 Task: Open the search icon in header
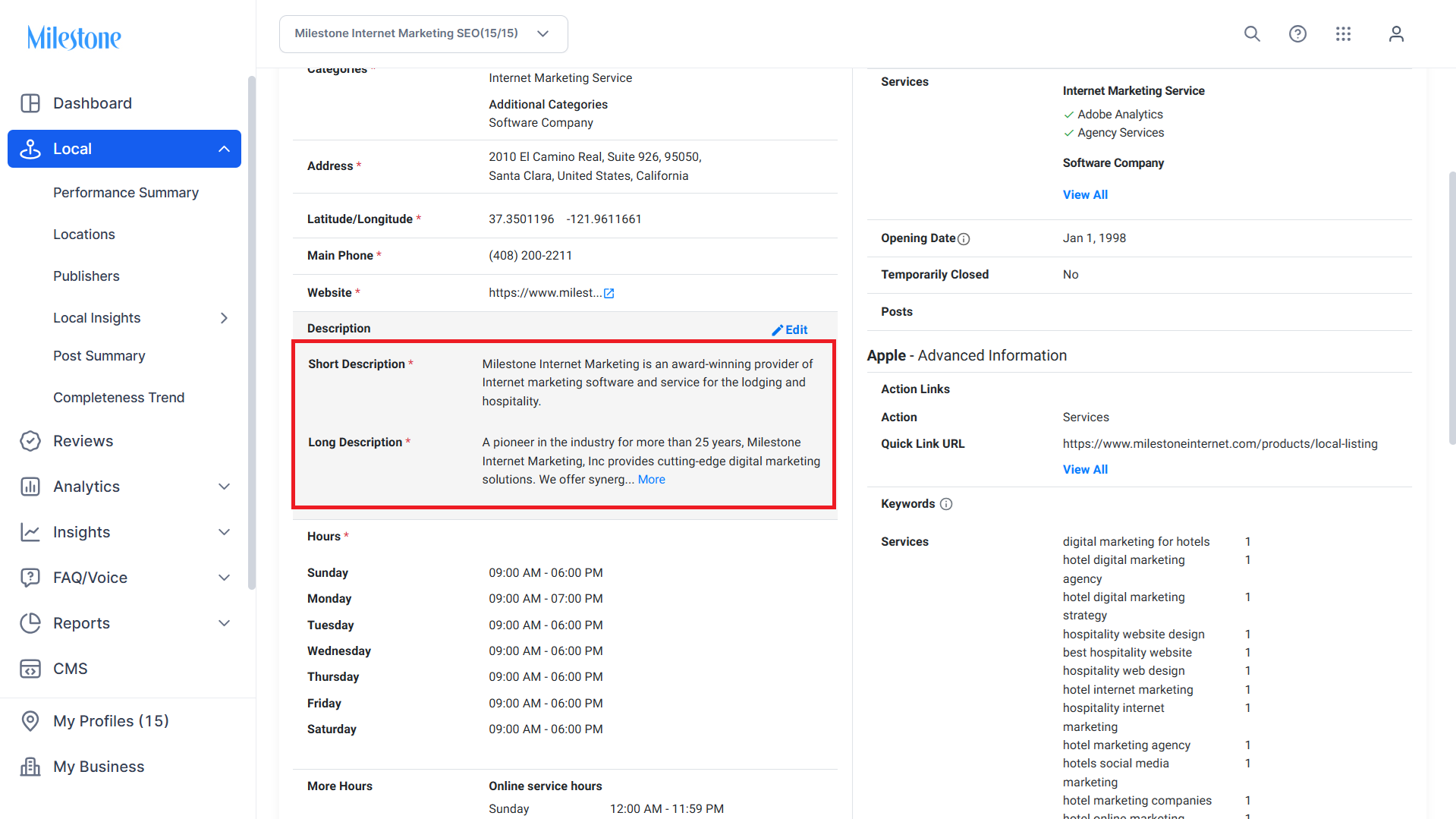[x=1252, y=34]
